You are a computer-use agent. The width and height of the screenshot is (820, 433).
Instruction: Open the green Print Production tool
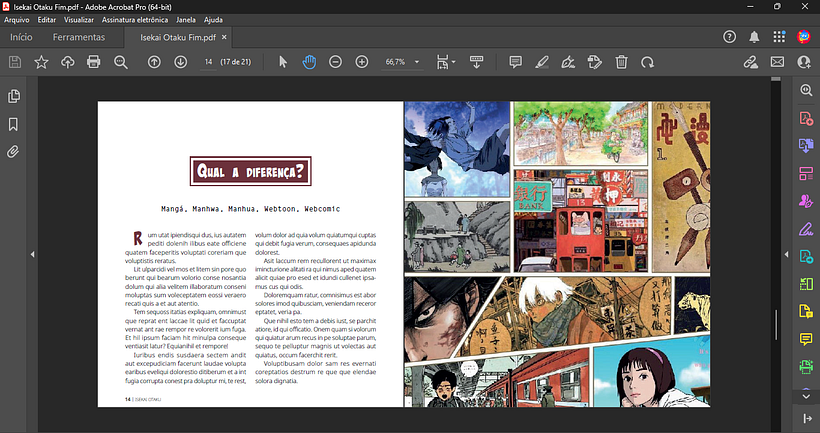[x=806, y=367]
